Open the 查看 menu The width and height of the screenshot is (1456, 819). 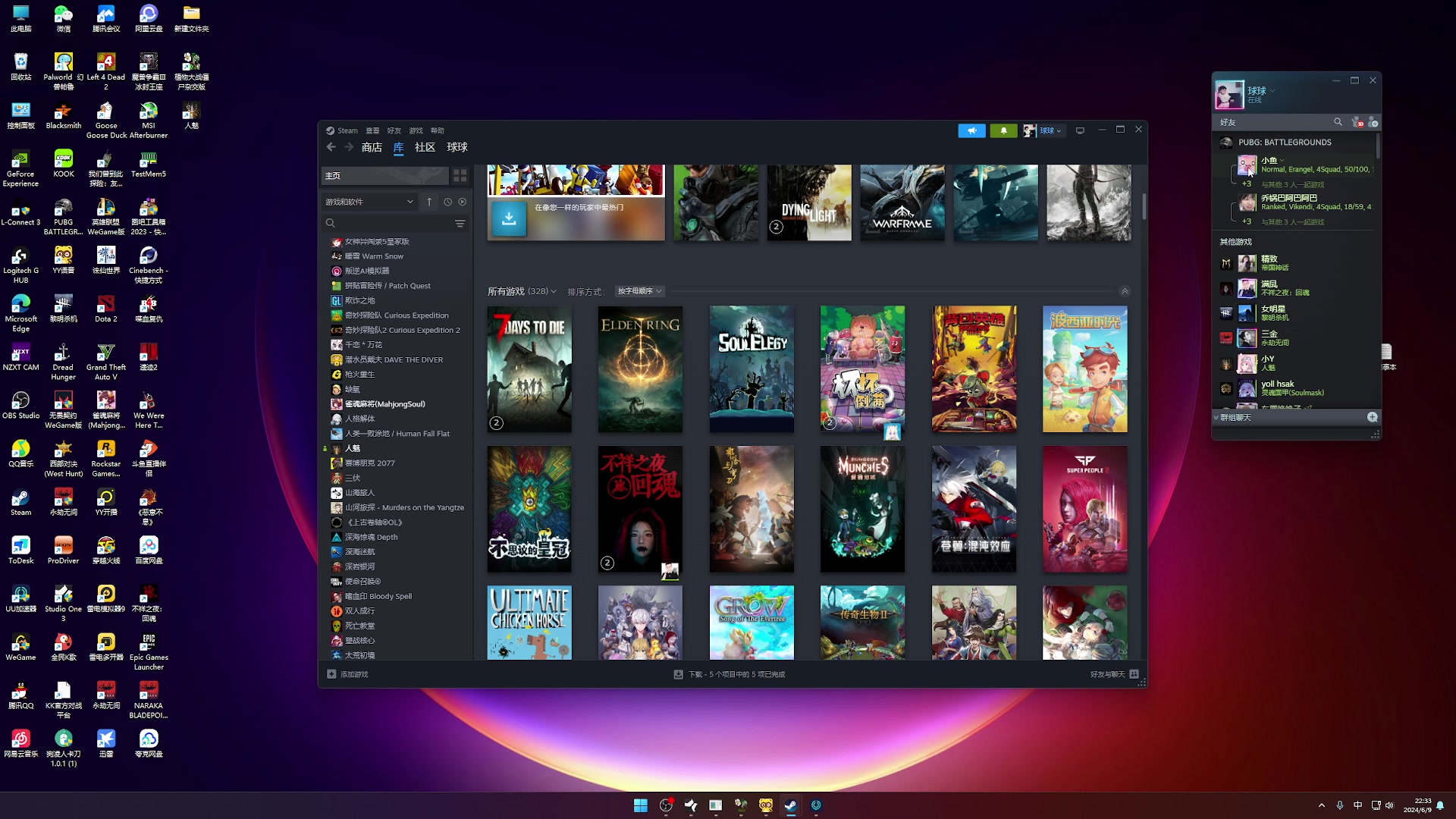point(372,130)
